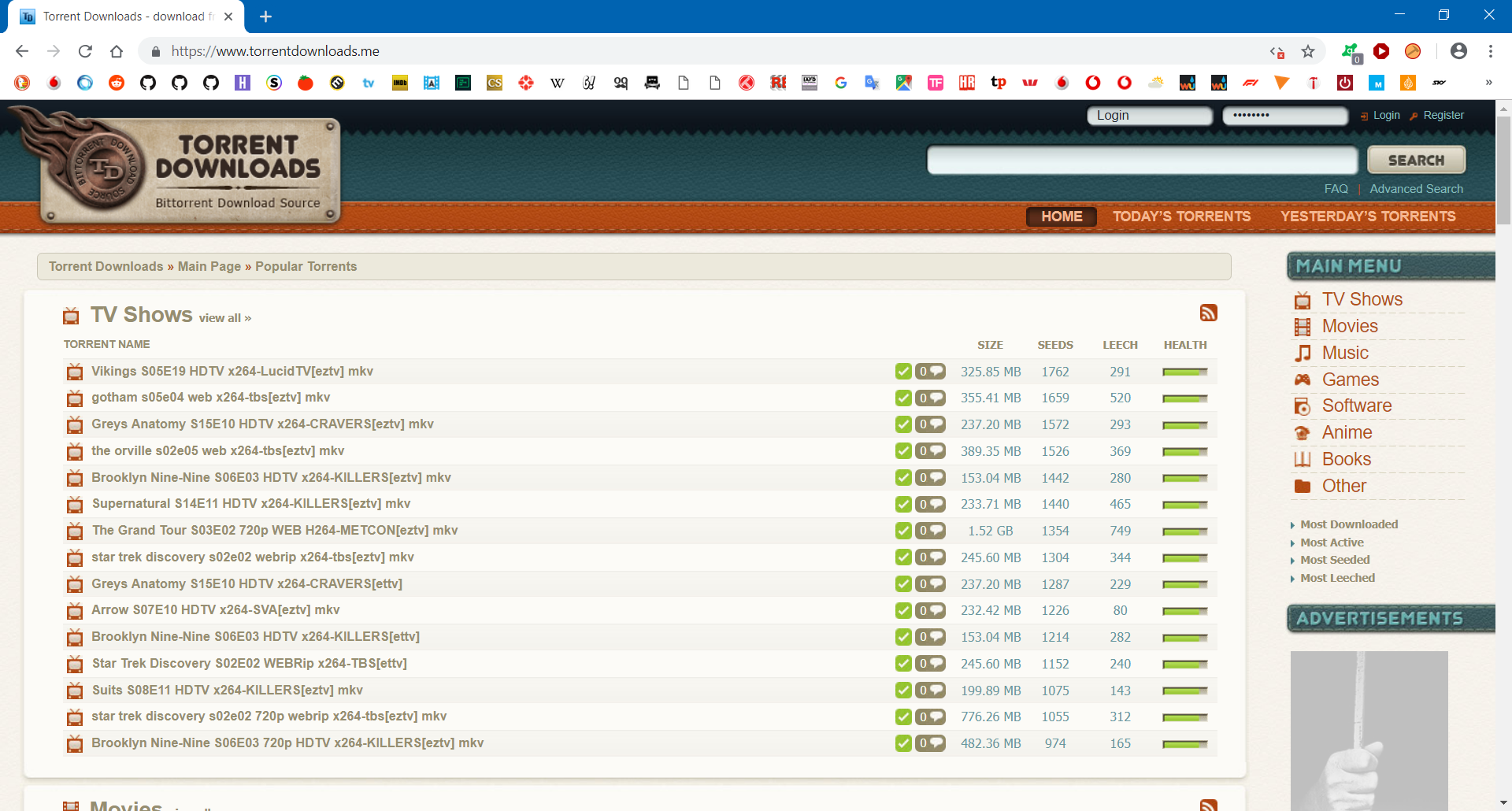This screenshot has width=1512, height=811.
Task: Open Yesterday's Torrents menu item
Action: [1368, 217]
